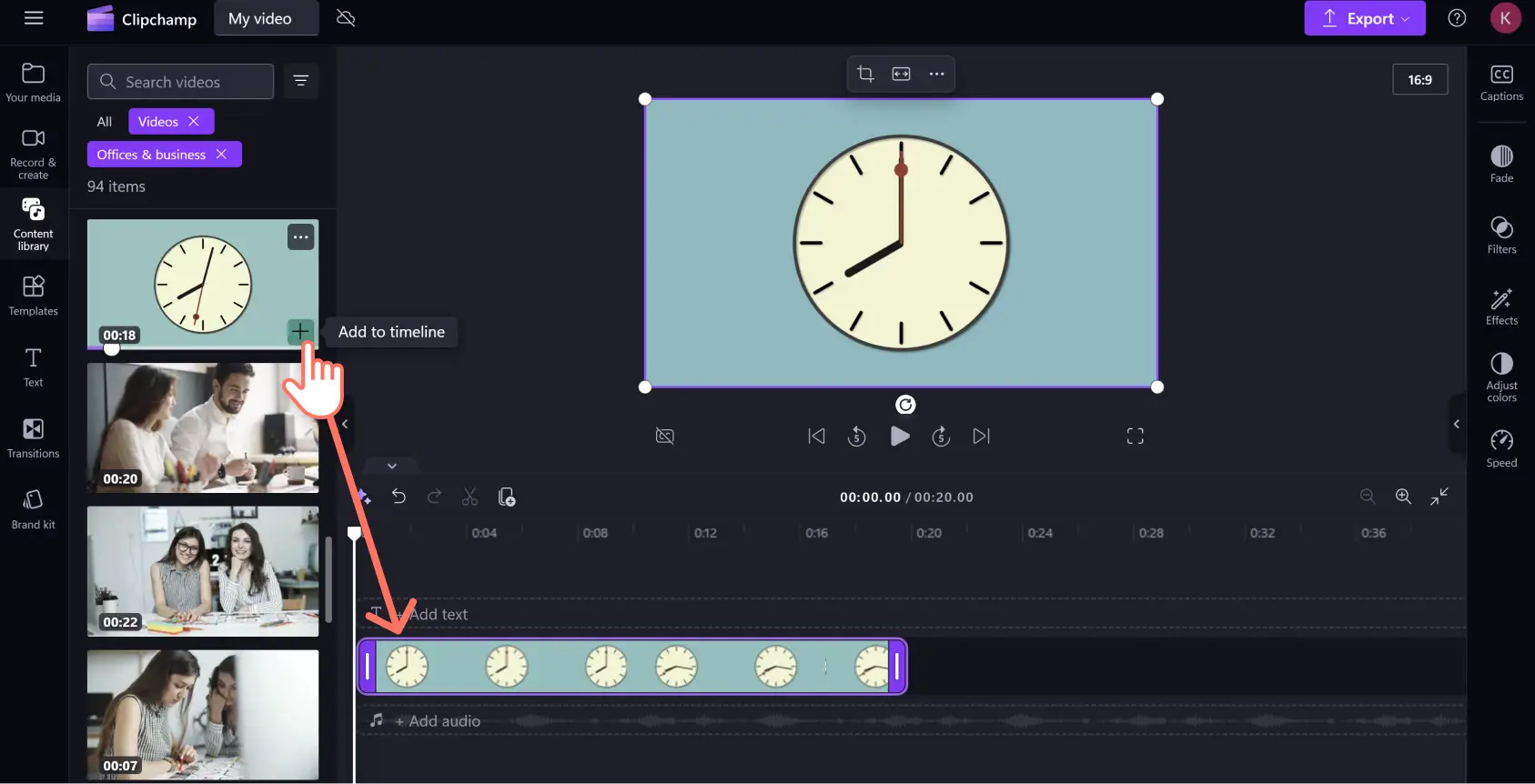Click the Search videos field

[x=180, y=82]
